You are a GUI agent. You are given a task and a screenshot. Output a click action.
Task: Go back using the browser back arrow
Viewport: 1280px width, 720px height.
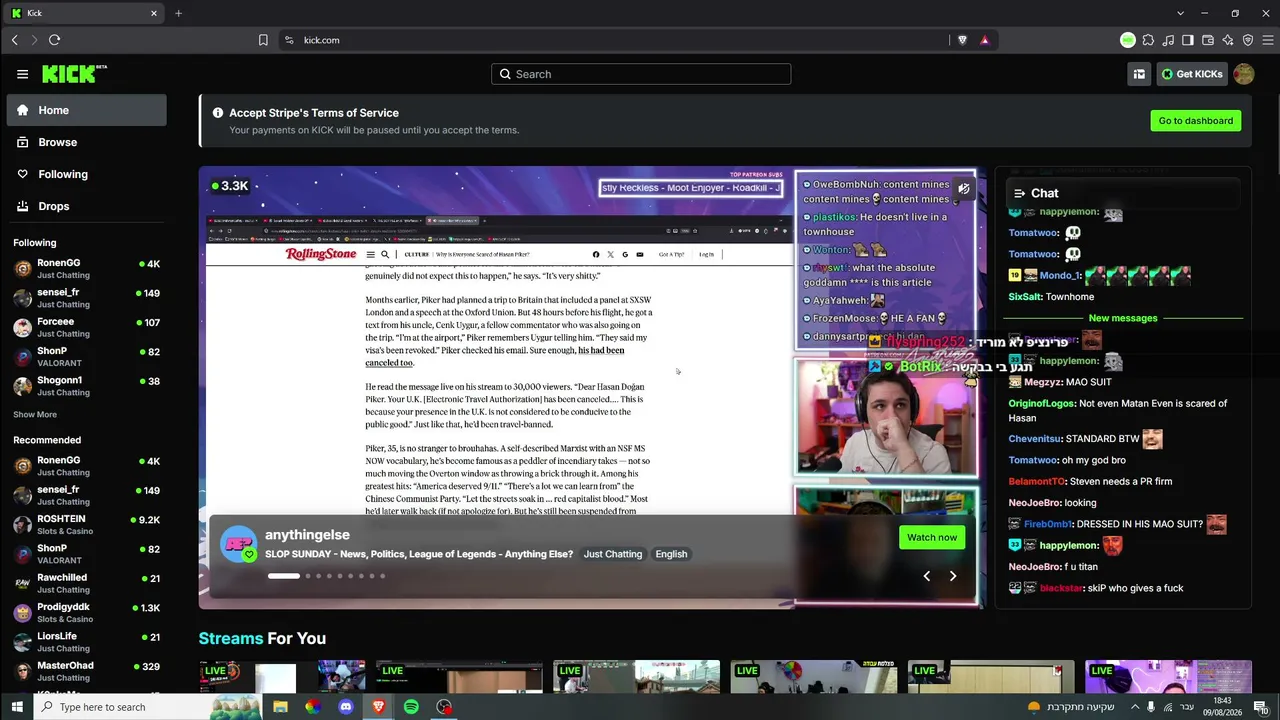point(14,40)
